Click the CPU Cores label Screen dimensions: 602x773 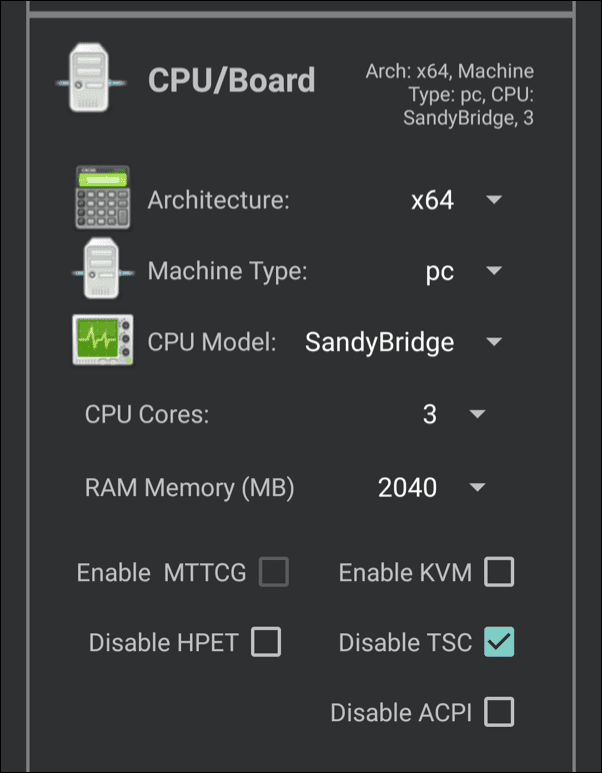(x=147, y=414)
